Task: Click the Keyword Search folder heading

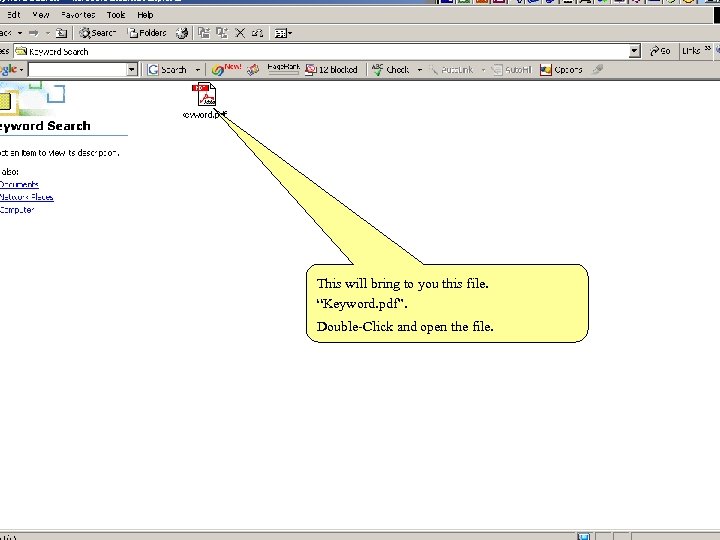Action: pos(45,126)
